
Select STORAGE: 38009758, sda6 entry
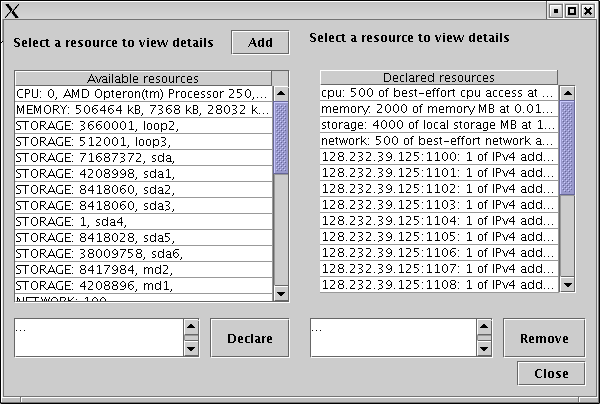pos(143,253)
